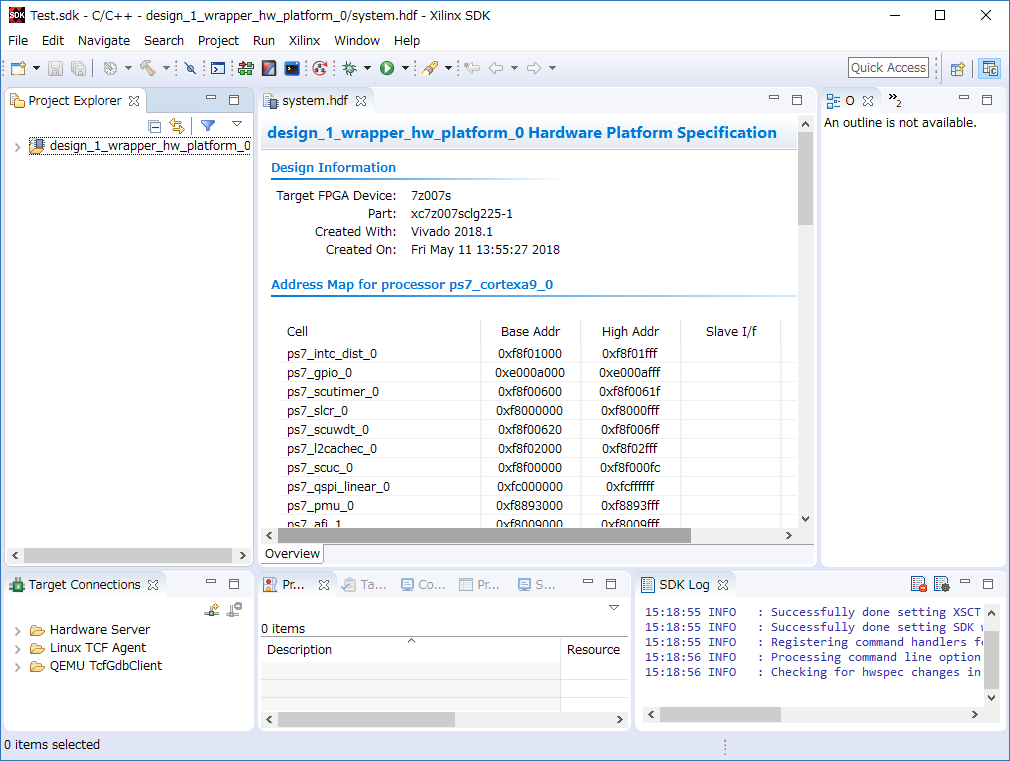Image resolution: width=1010 pixels, height=761 pixels.
Task: Click the SDK Log settings icon
Action: coord(941,584)
